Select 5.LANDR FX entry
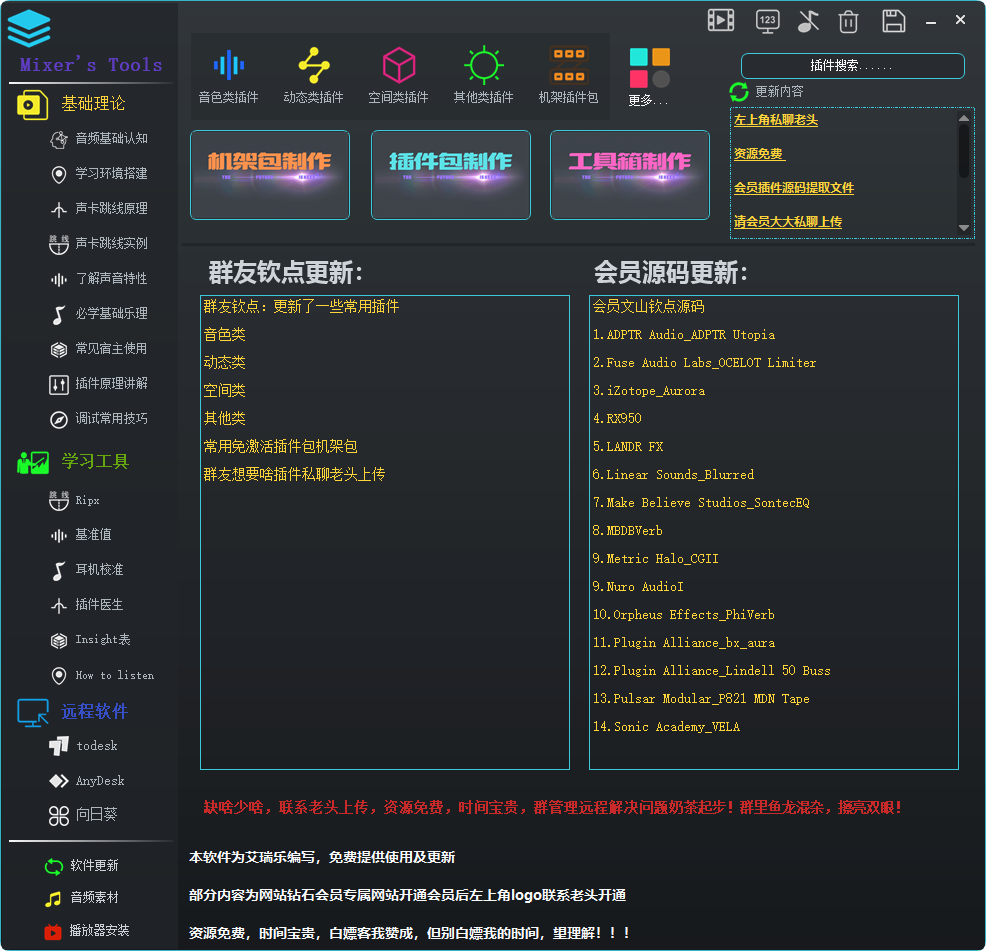Image resolution: width=986 pixels, height=951 pixels. click(628, 447)
